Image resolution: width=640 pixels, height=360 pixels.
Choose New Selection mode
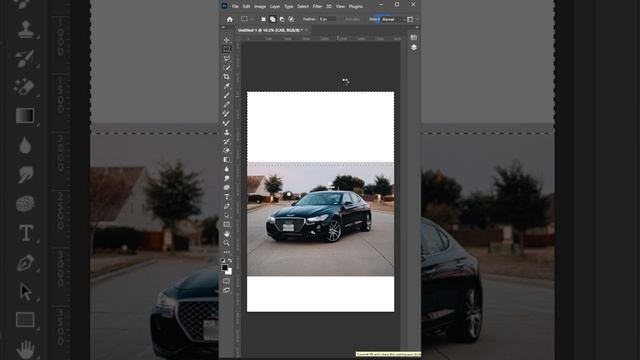263,19
